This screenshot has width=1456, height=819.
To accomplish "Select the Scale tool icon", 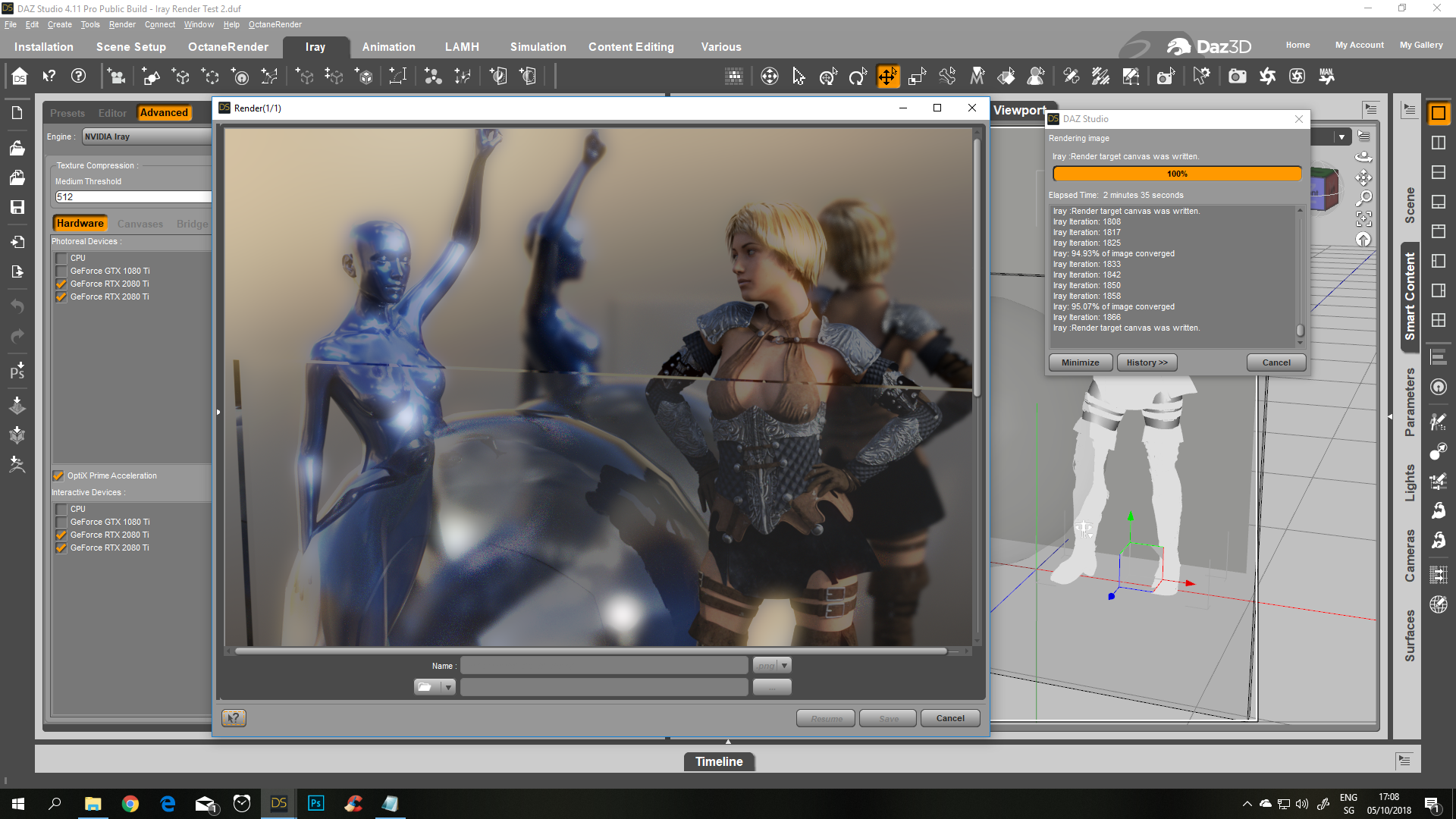I will (x=917, y=76).
